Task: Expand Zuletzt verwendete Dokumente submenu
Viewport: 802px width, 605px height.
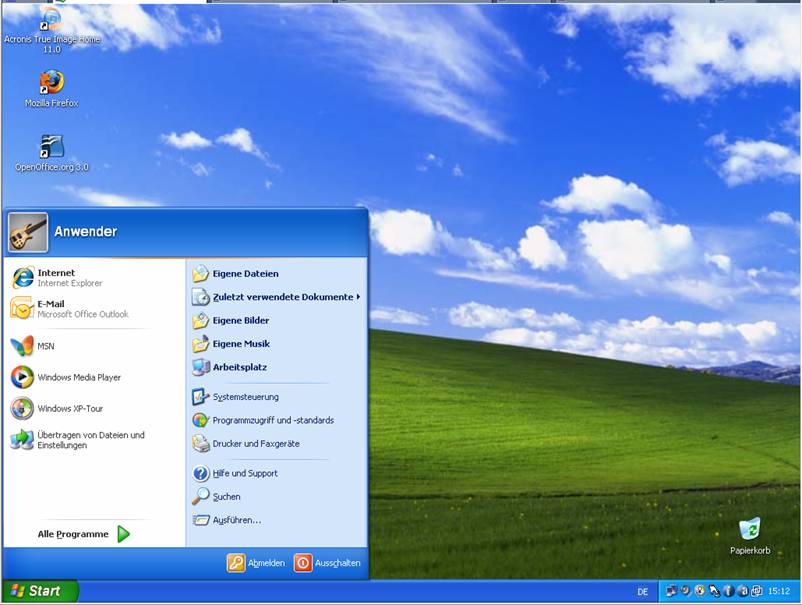Action: click(x=277, y=297)
